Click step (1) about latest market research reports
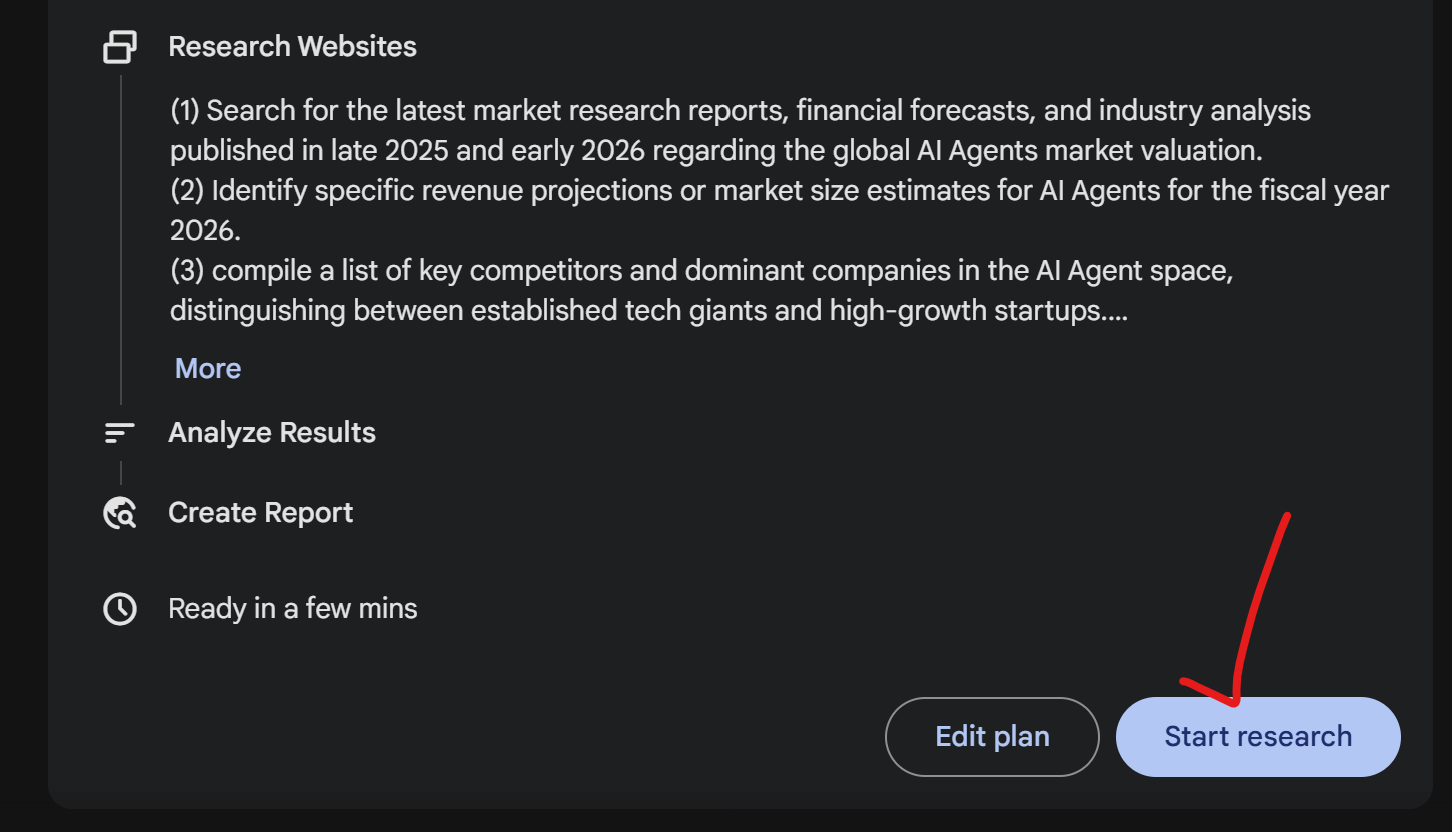Image resolution: width=1452 pixels, height=832 pixels. tap(740, 111)
